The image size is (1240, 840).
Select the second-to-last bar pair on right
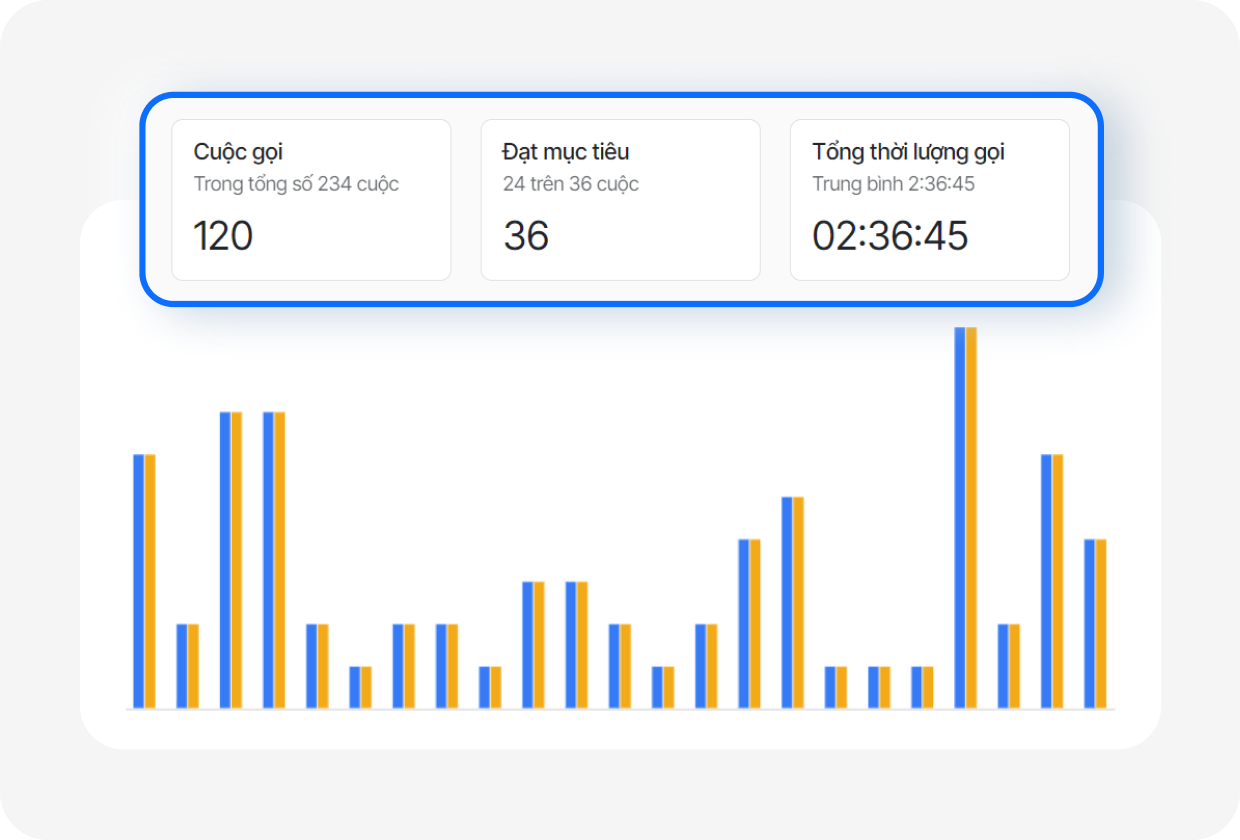(1052, 581)
